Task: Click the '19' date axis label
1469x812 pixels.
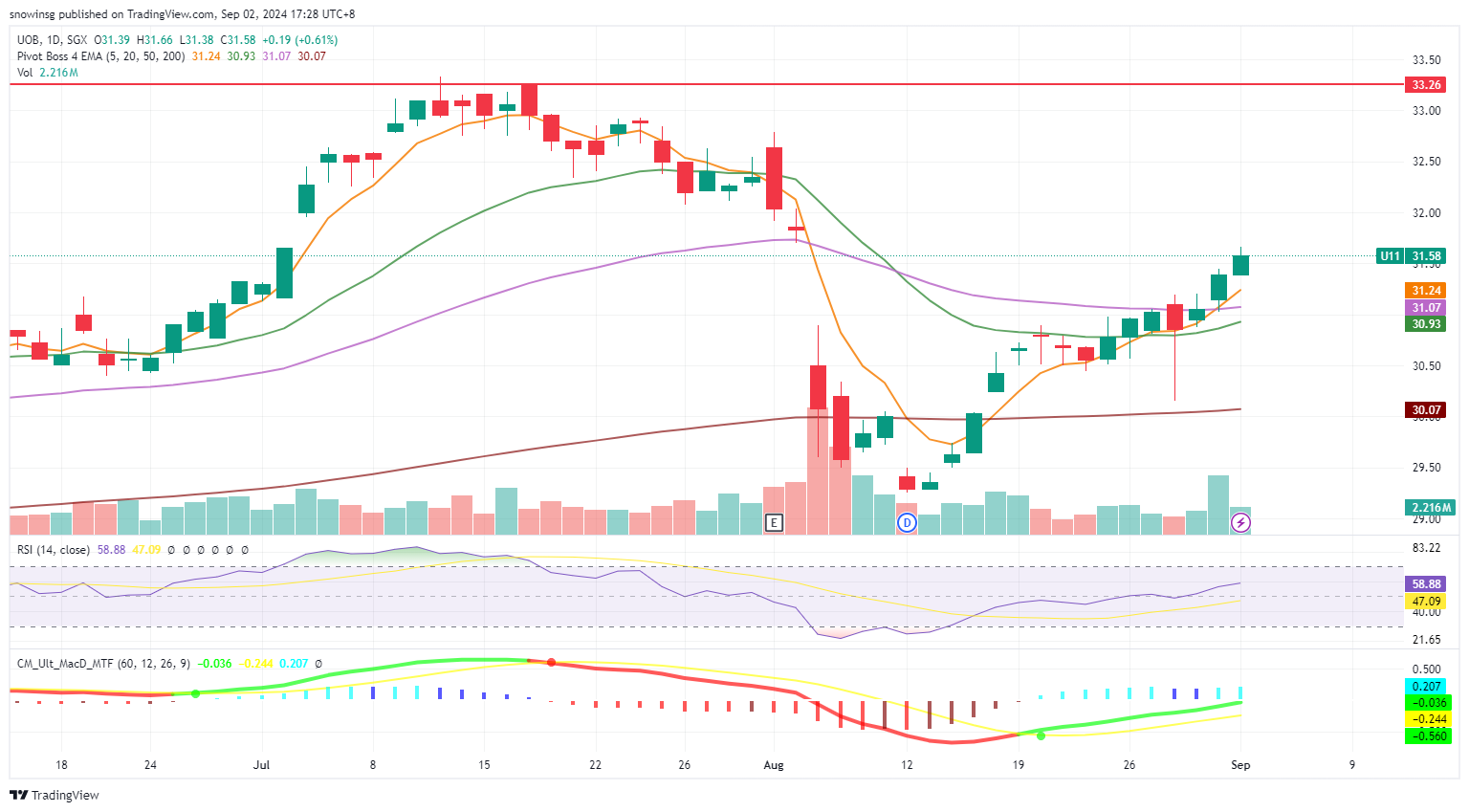Action: [1019, 765]
